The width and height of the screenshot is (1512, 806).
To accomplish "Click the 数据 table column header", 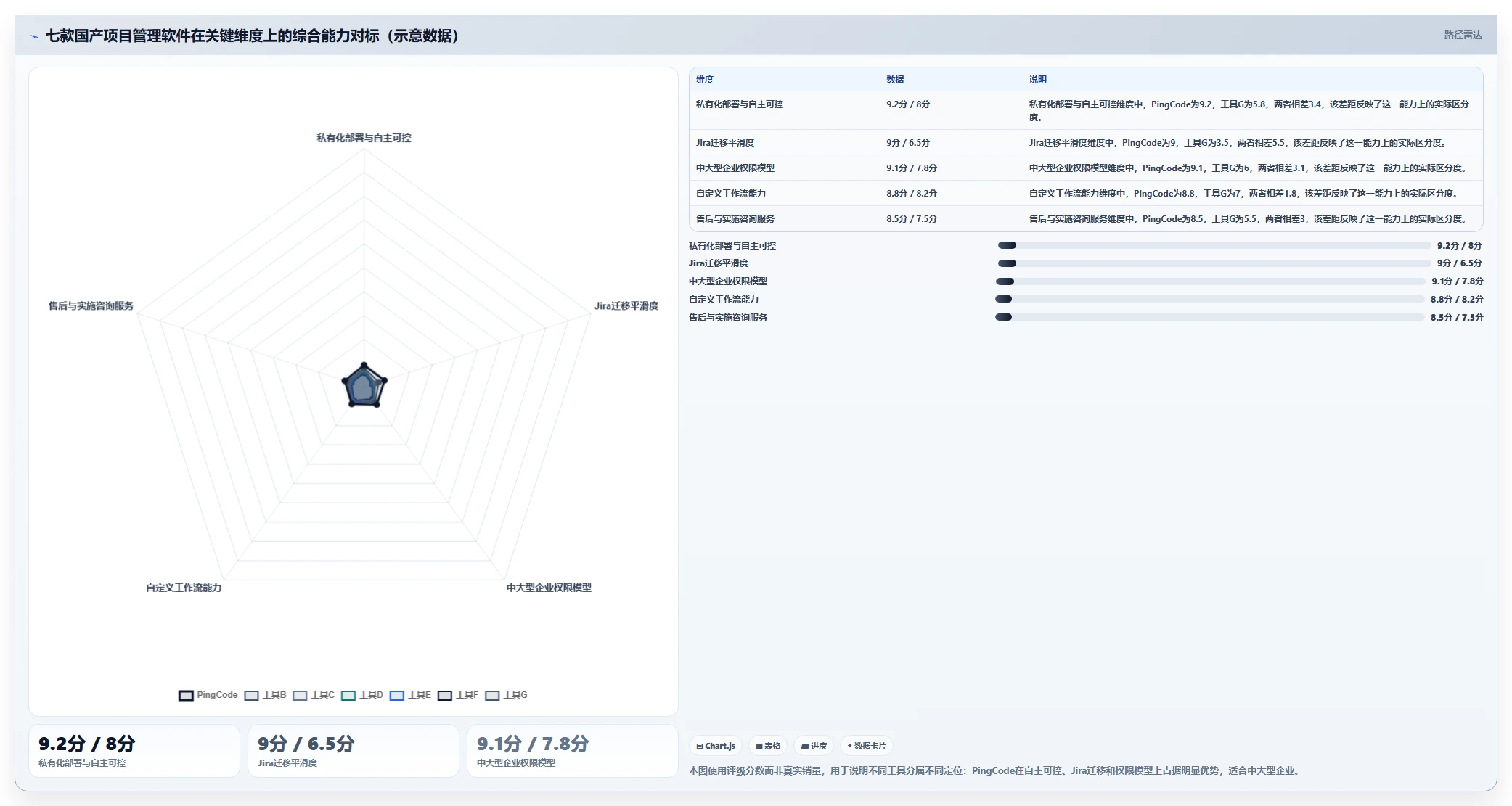I will (895, 80).
